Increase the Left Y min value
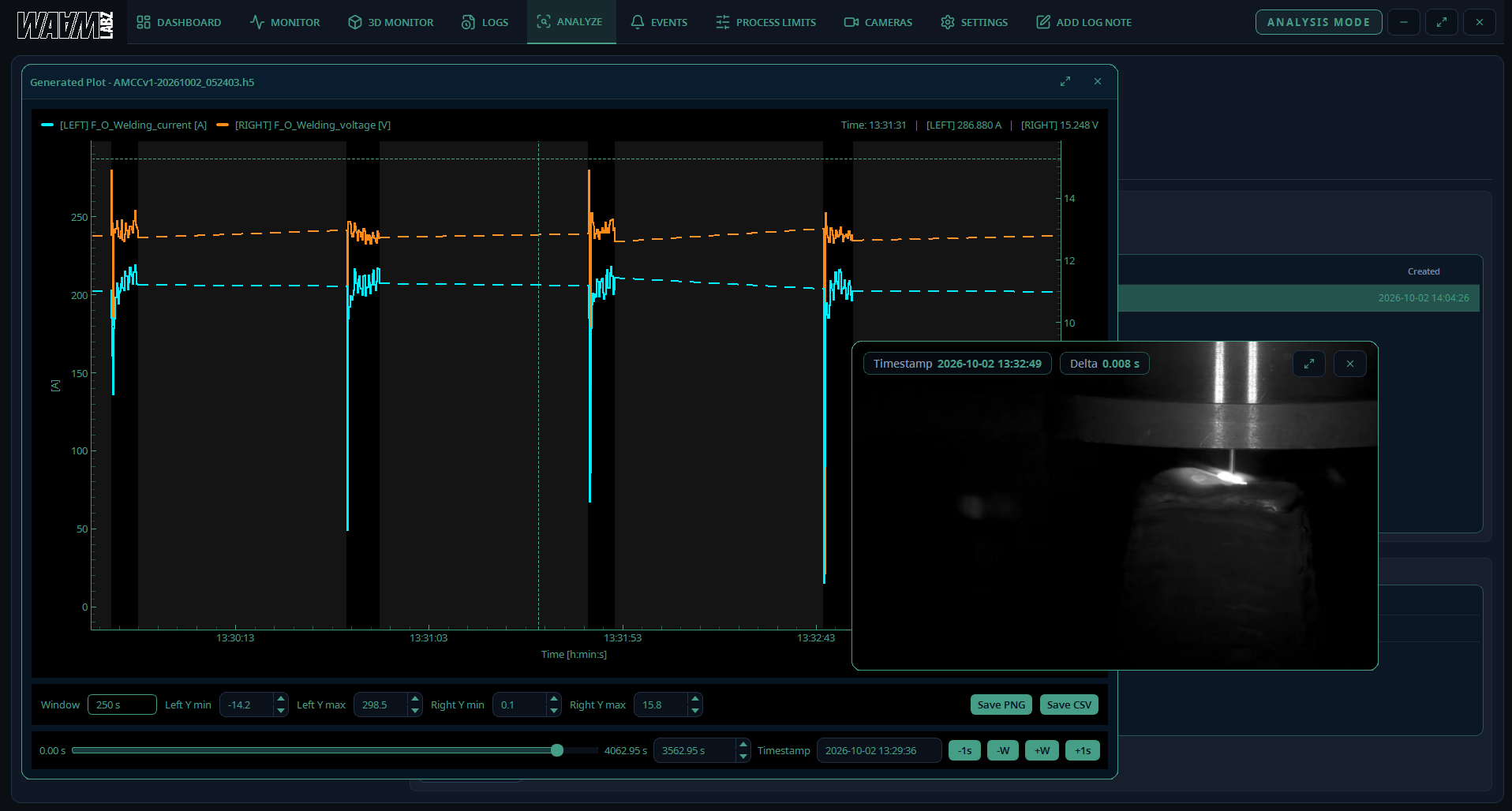The height and width of the screenshot is (811, 1512). click(281, 699)
